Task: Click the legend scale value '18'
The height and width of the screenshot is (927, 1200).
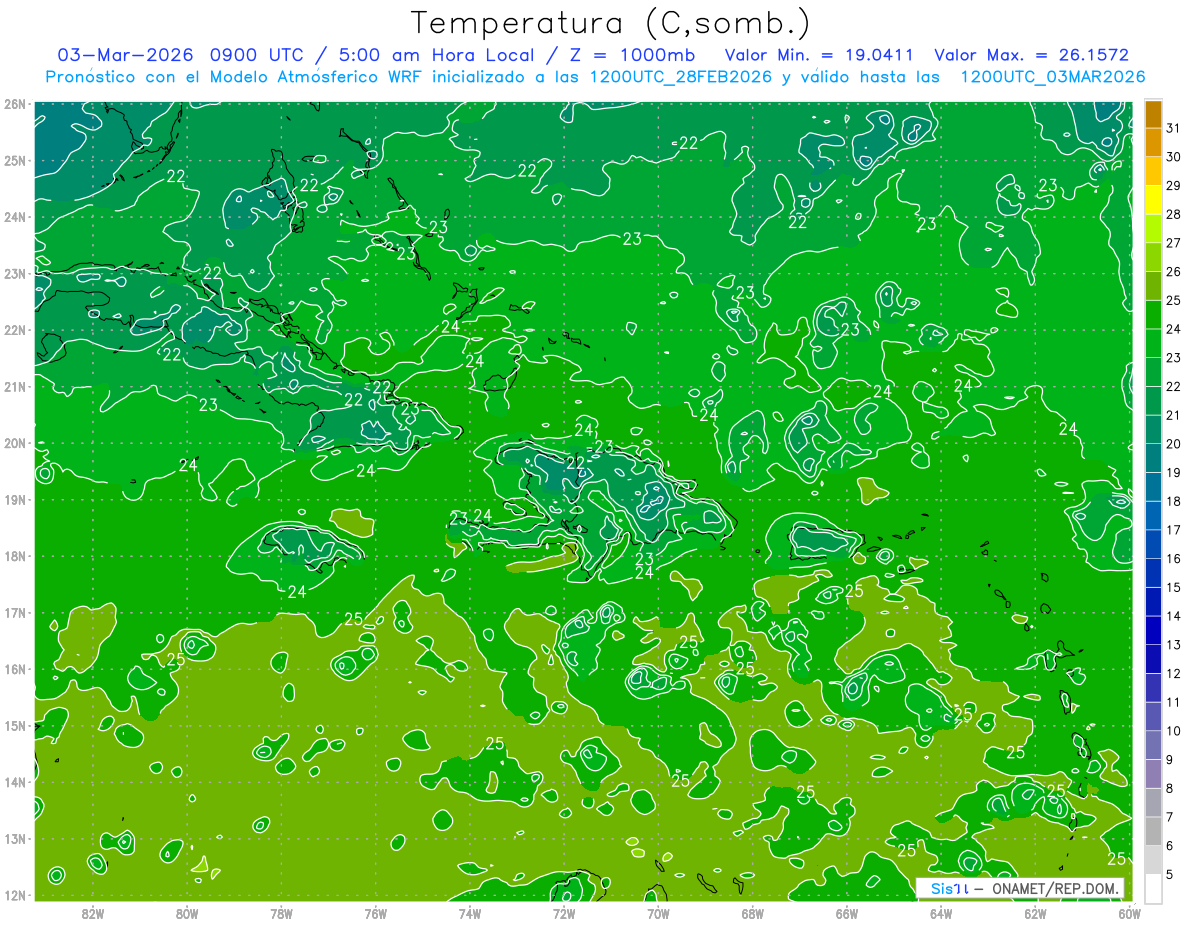Action: (1173, 501)
